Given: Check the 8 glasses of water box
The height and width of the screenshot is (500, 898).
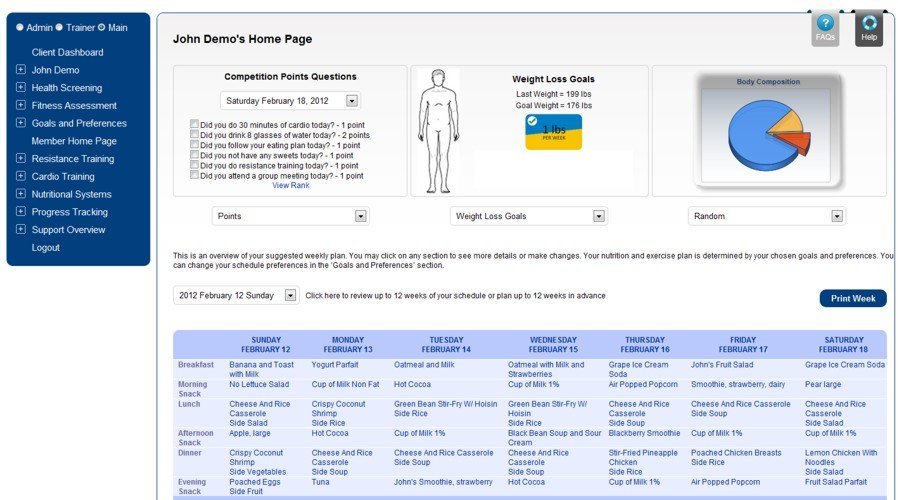Looking at the screenshot, I should (x=194, y=135).
